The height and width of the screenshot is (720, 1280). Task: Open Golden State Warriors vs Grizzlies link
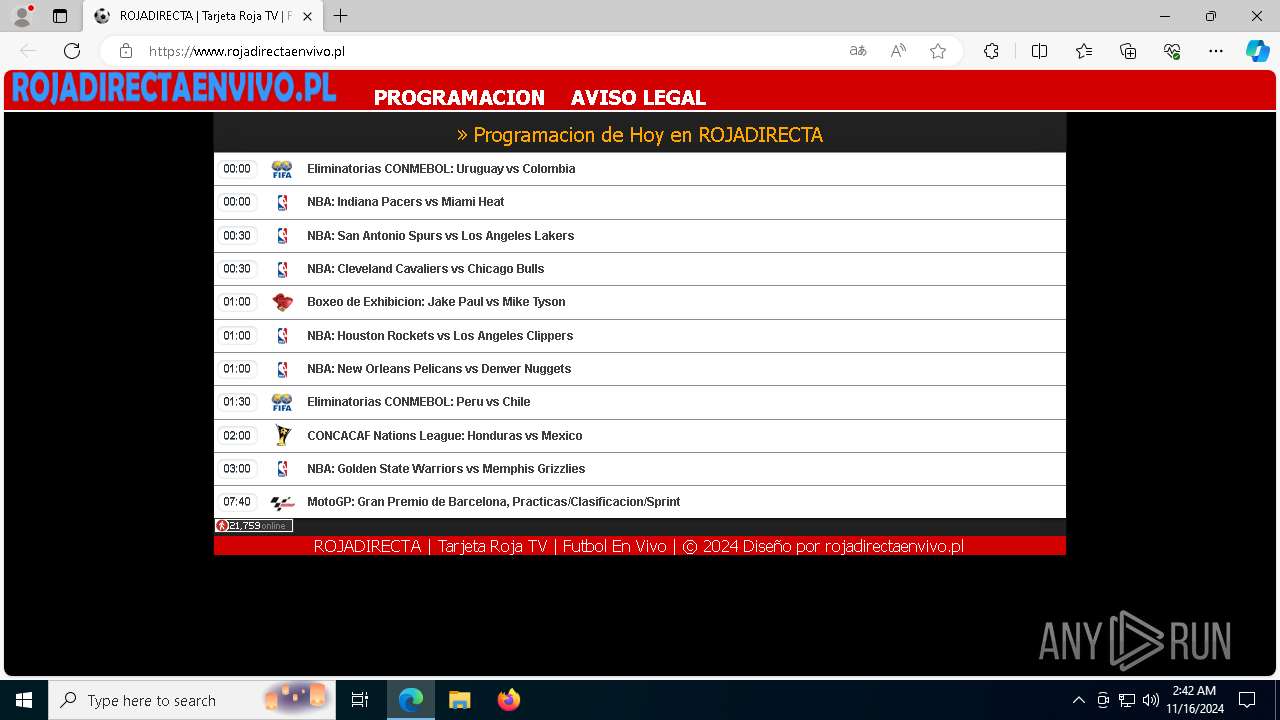446,469
